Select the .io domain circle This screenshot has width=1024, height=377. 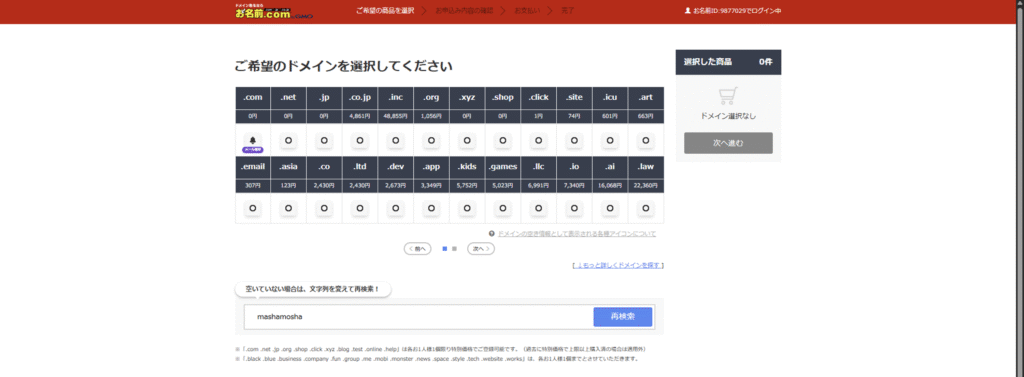pyautogui.click(x=574, y=208)
